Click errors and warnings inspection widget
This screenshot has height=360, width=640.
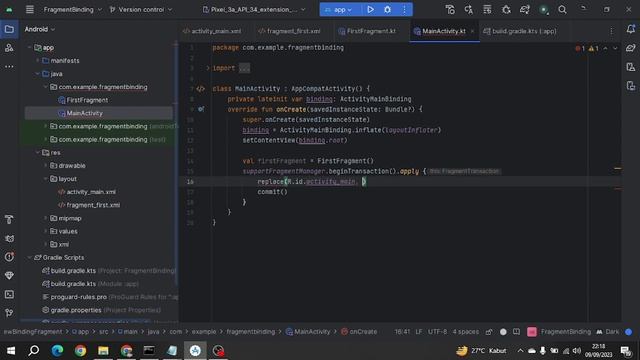(x=587, y=49)
